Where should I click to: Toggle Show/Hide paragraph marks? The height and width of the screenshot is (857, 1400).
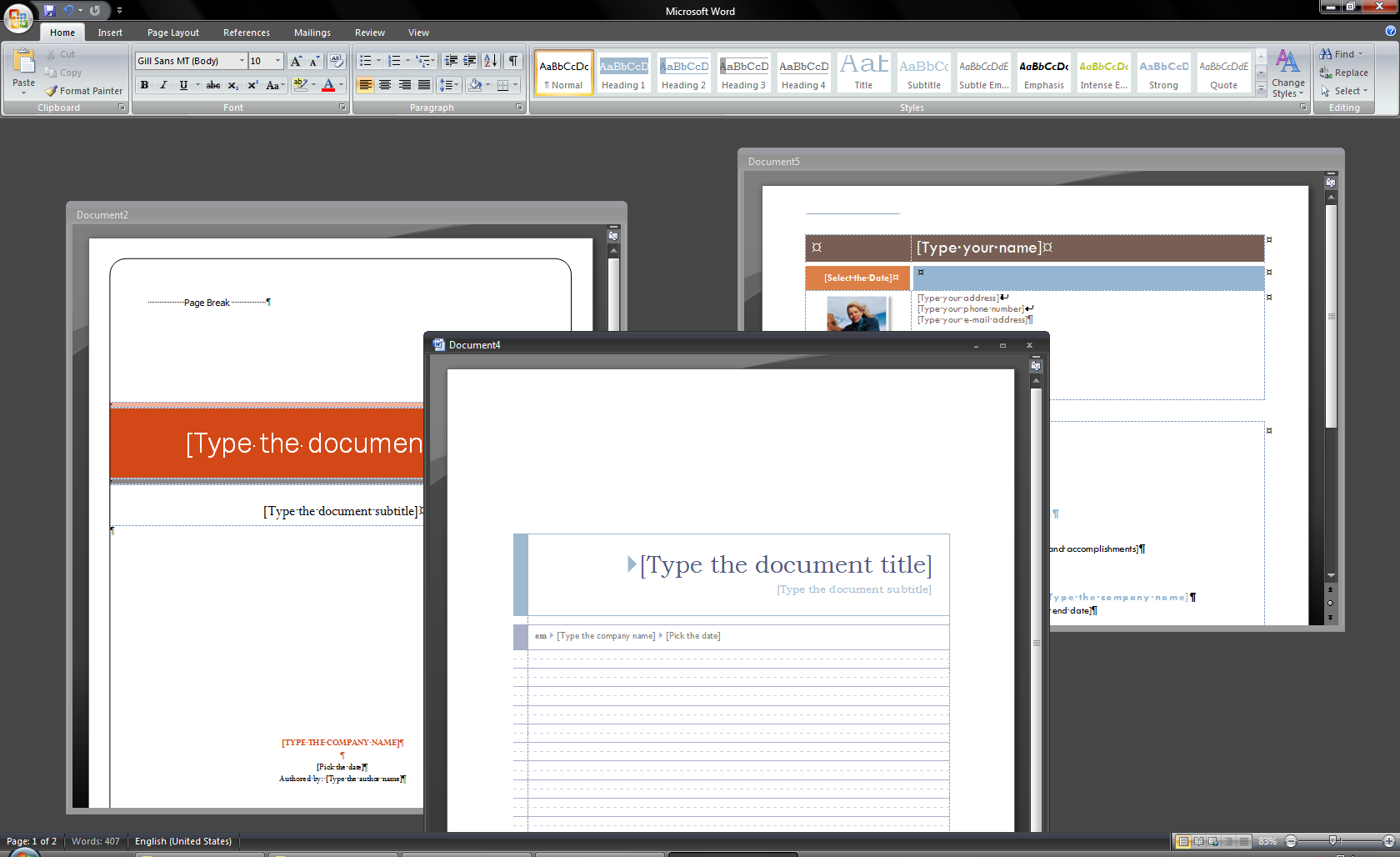click(x=513, y=61)
